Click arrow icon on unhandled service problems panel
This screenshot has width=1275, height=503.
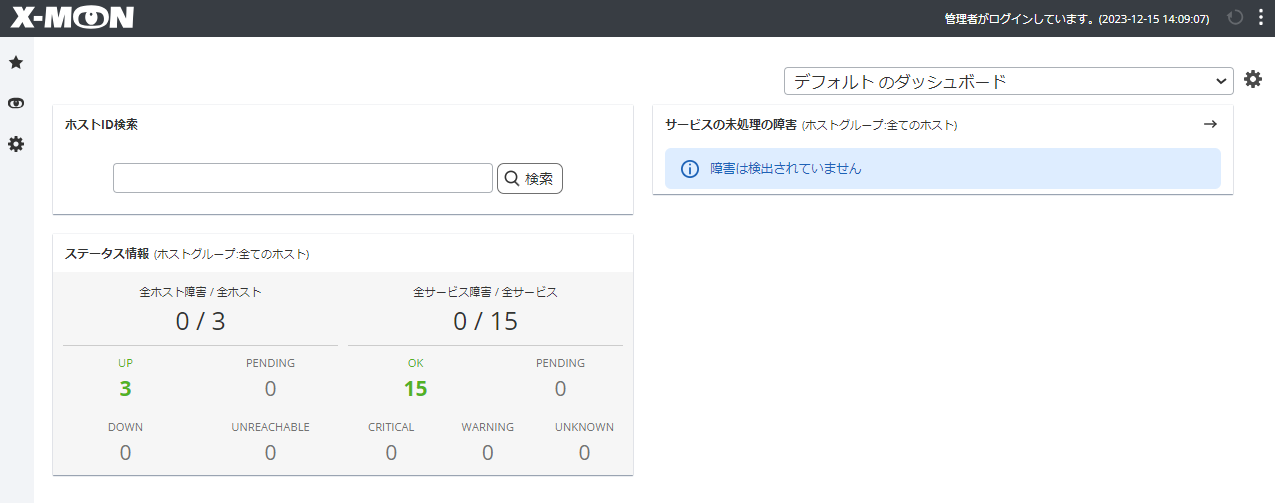click(1210, 124)
